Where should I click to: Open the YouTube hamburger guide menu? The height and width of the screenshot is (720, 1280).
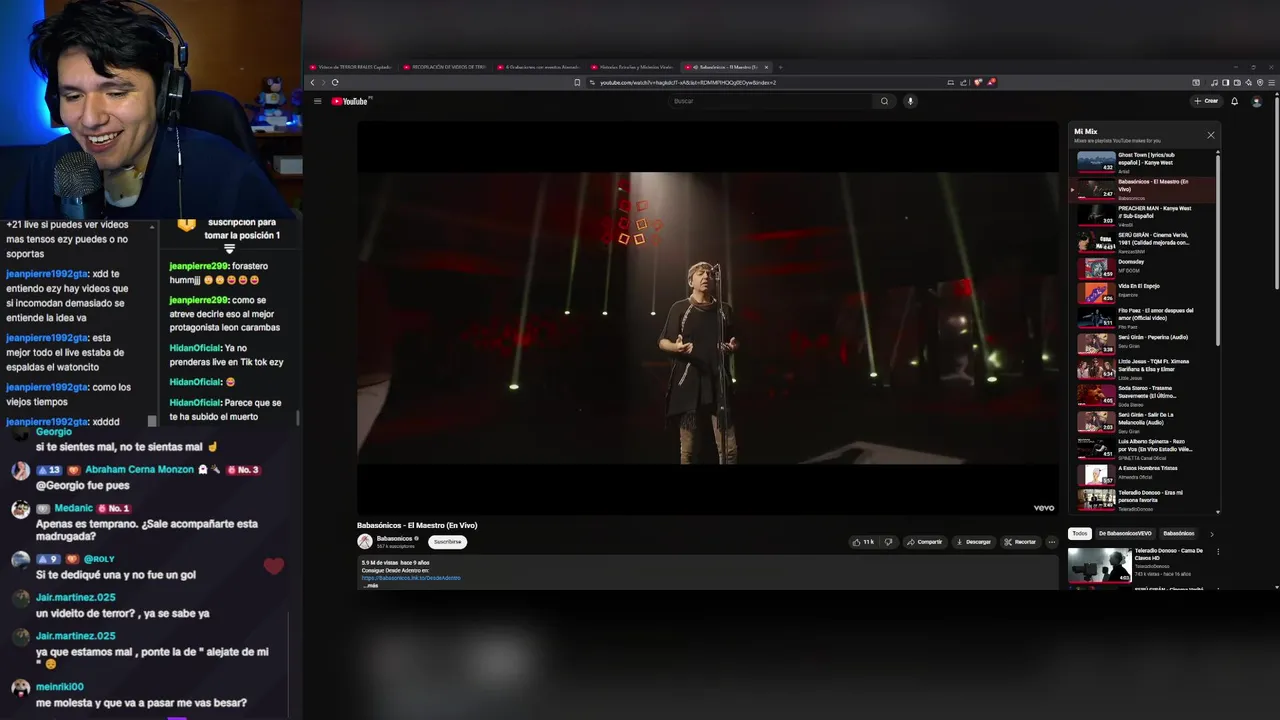click(x=317, y=101)
